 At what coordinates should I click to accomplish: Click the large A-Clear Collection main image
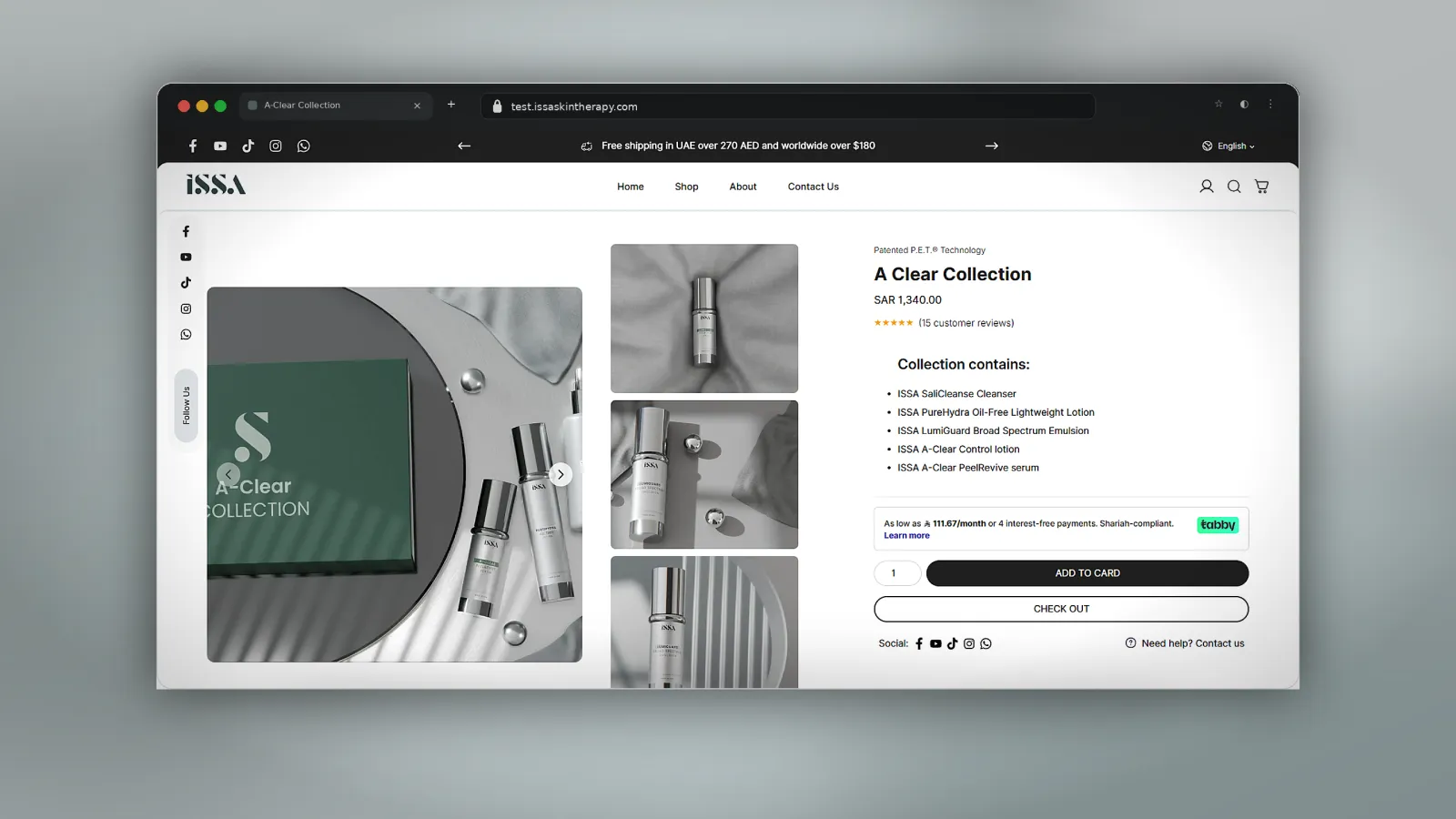coord(394,474)
